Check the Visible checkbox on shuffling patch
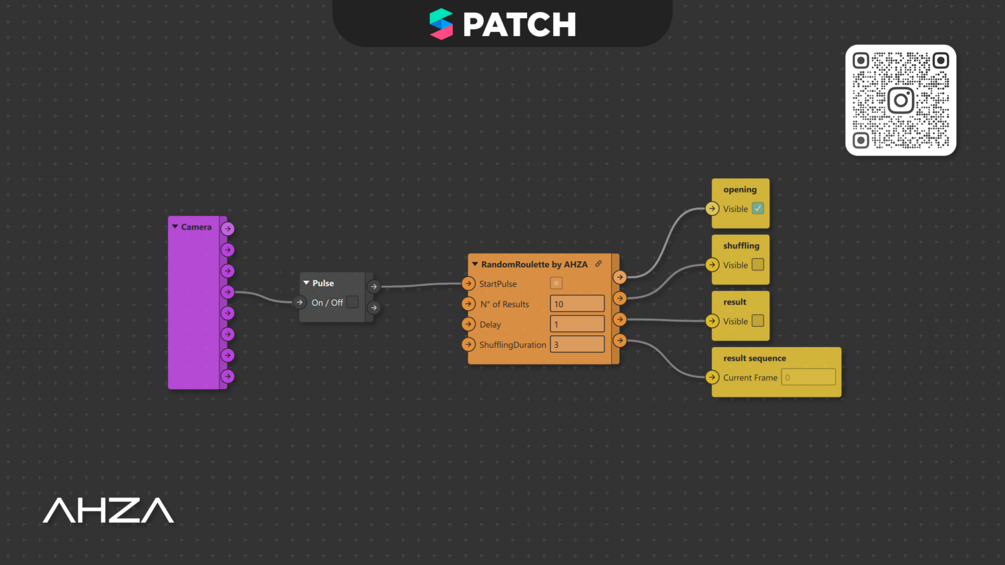 758,265
